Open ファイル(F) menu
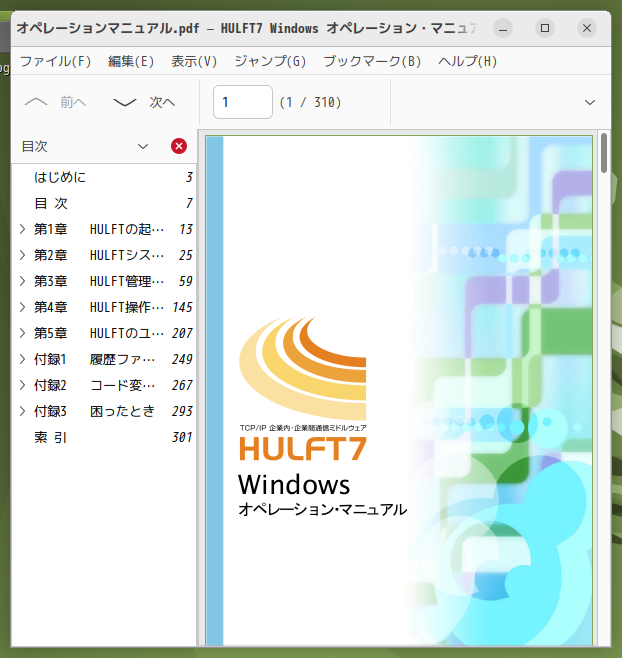The image size is (622, 658). 55,61
